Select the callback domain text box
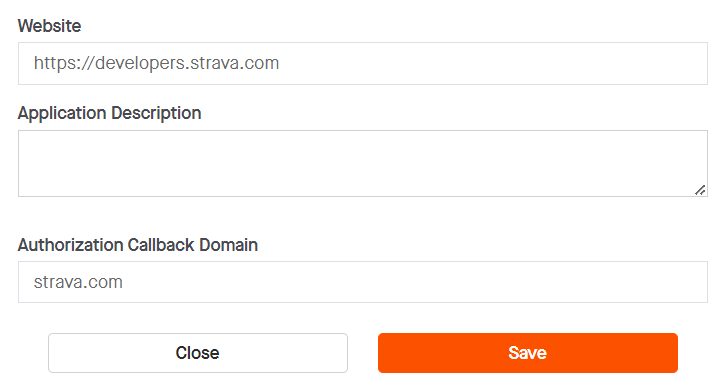Image resolution: width=724 pixels, height=387 pixels. 363,282
